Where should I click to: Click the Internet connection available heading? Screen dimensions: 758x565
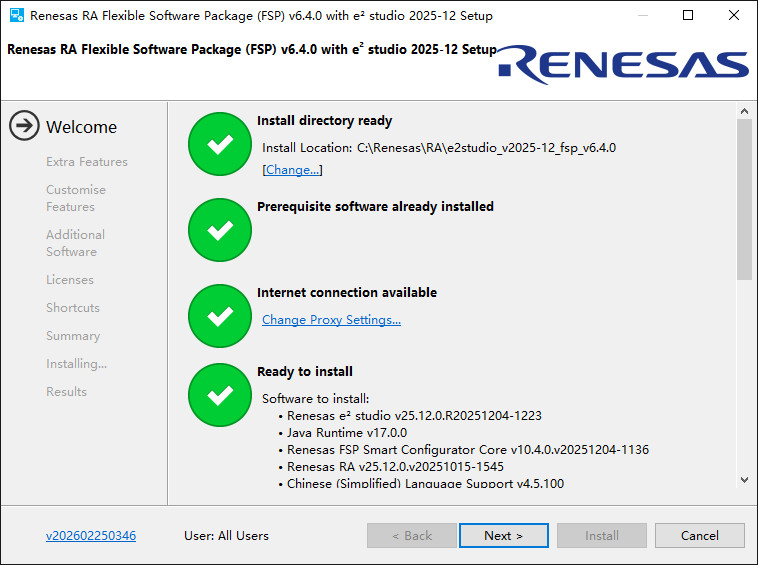[x=347, y=292]
